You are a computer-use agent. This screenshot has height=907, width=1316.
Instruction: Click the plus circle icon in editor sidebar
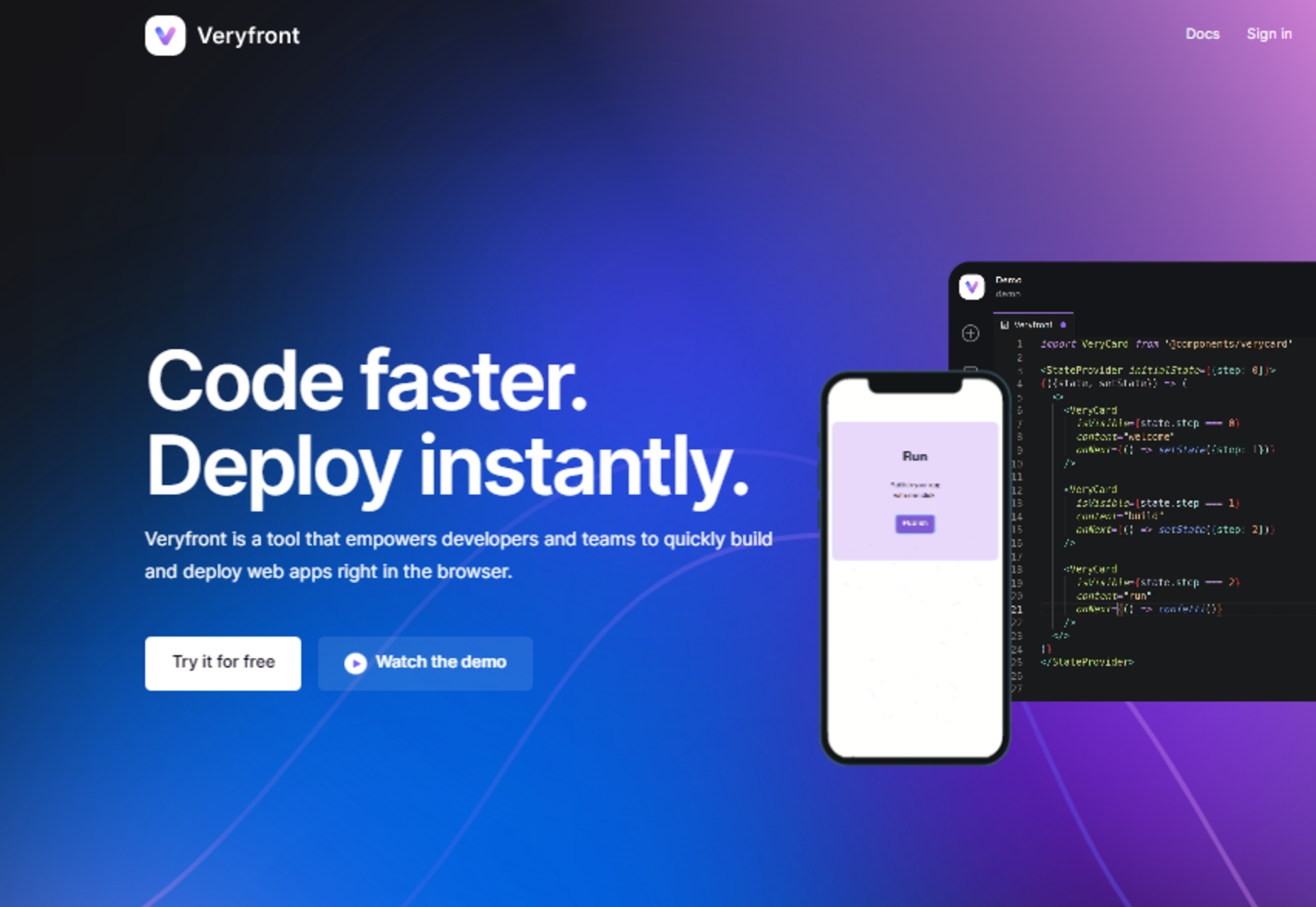[x=970, y=333]
